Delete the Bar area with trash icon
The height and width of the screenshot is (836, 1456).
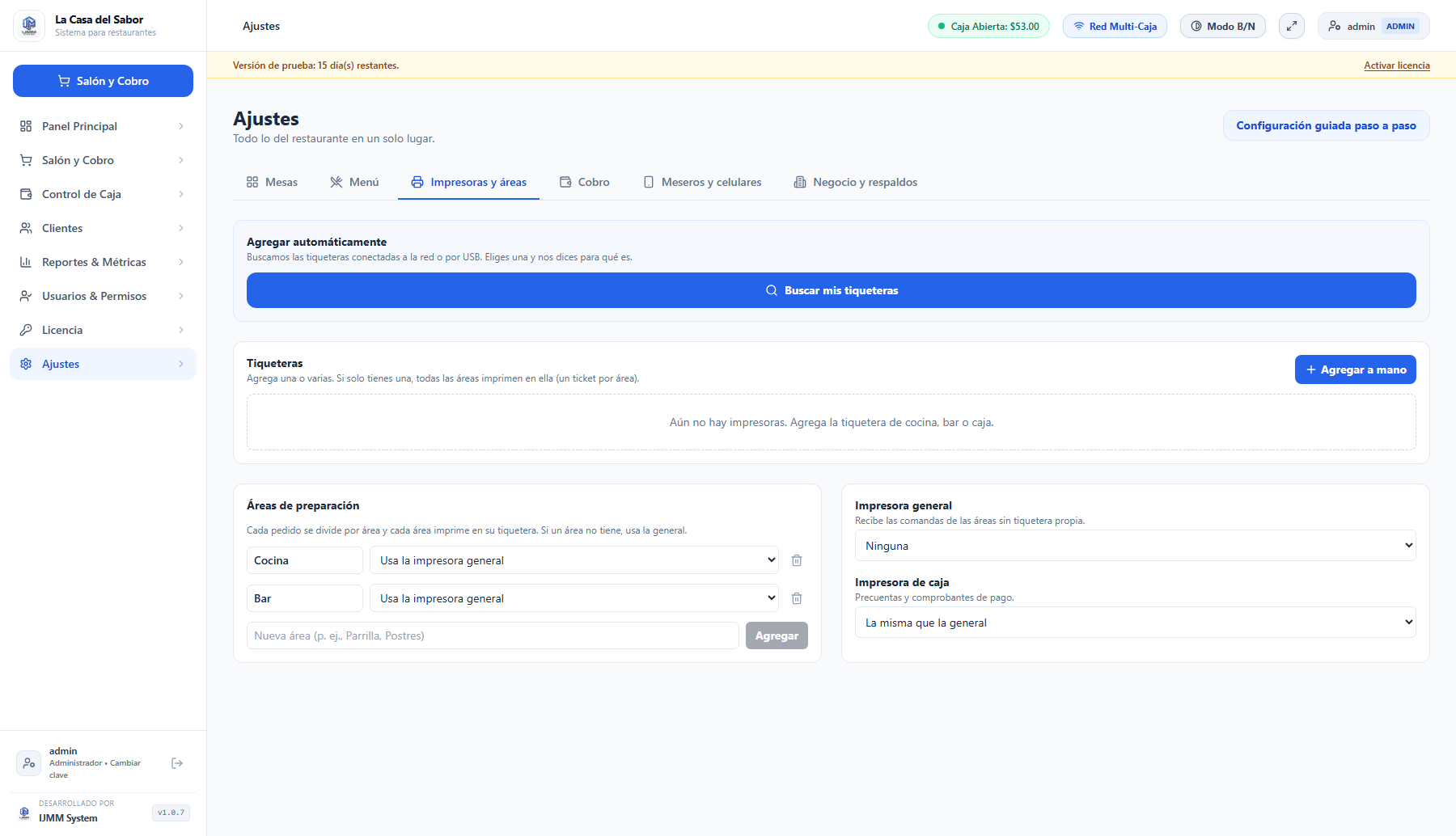click(x=797, y=598)
